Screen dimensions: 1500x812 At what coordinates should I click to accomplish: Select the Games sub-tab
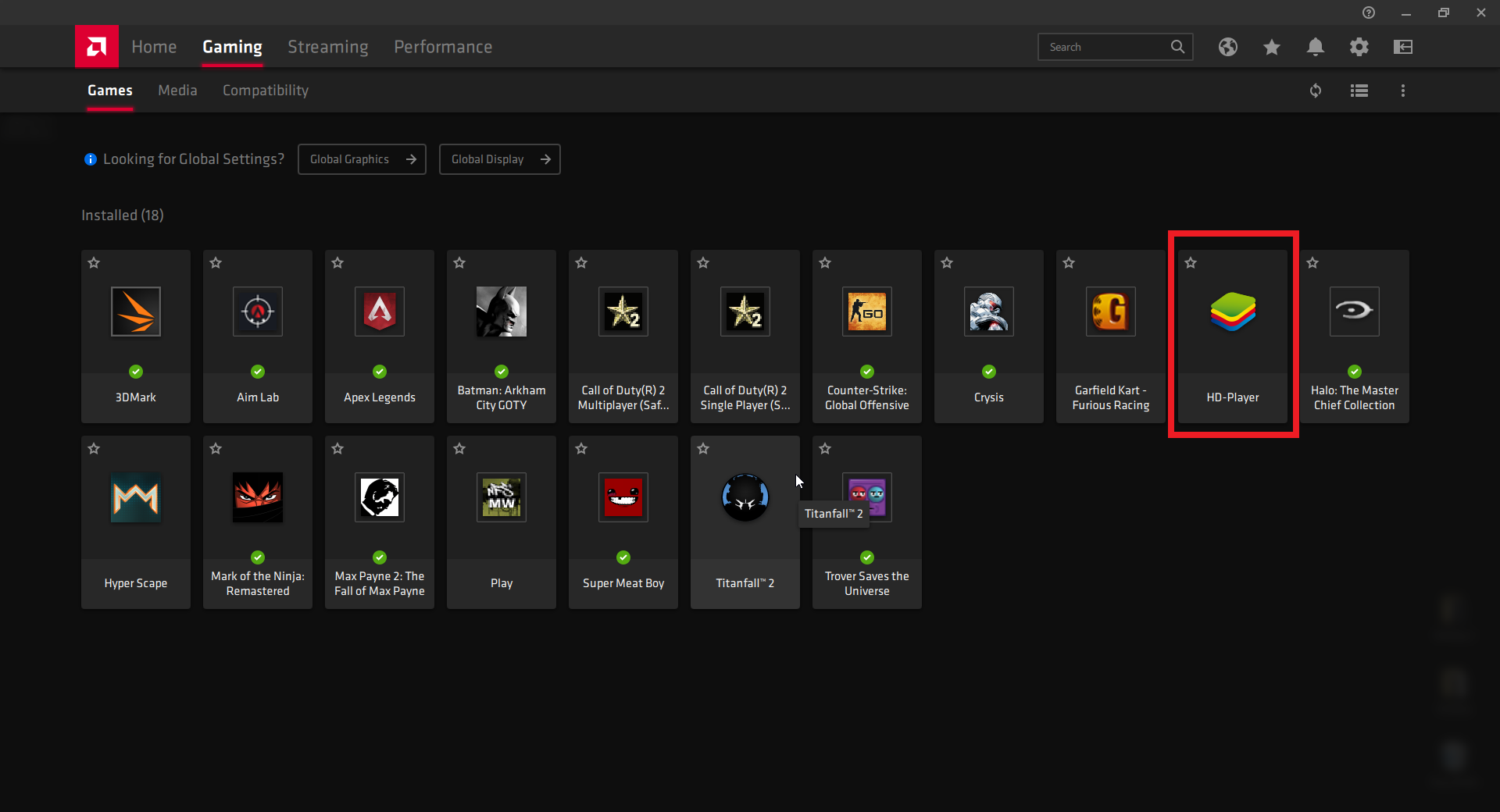pyautogui.click(x=110, y=91)
